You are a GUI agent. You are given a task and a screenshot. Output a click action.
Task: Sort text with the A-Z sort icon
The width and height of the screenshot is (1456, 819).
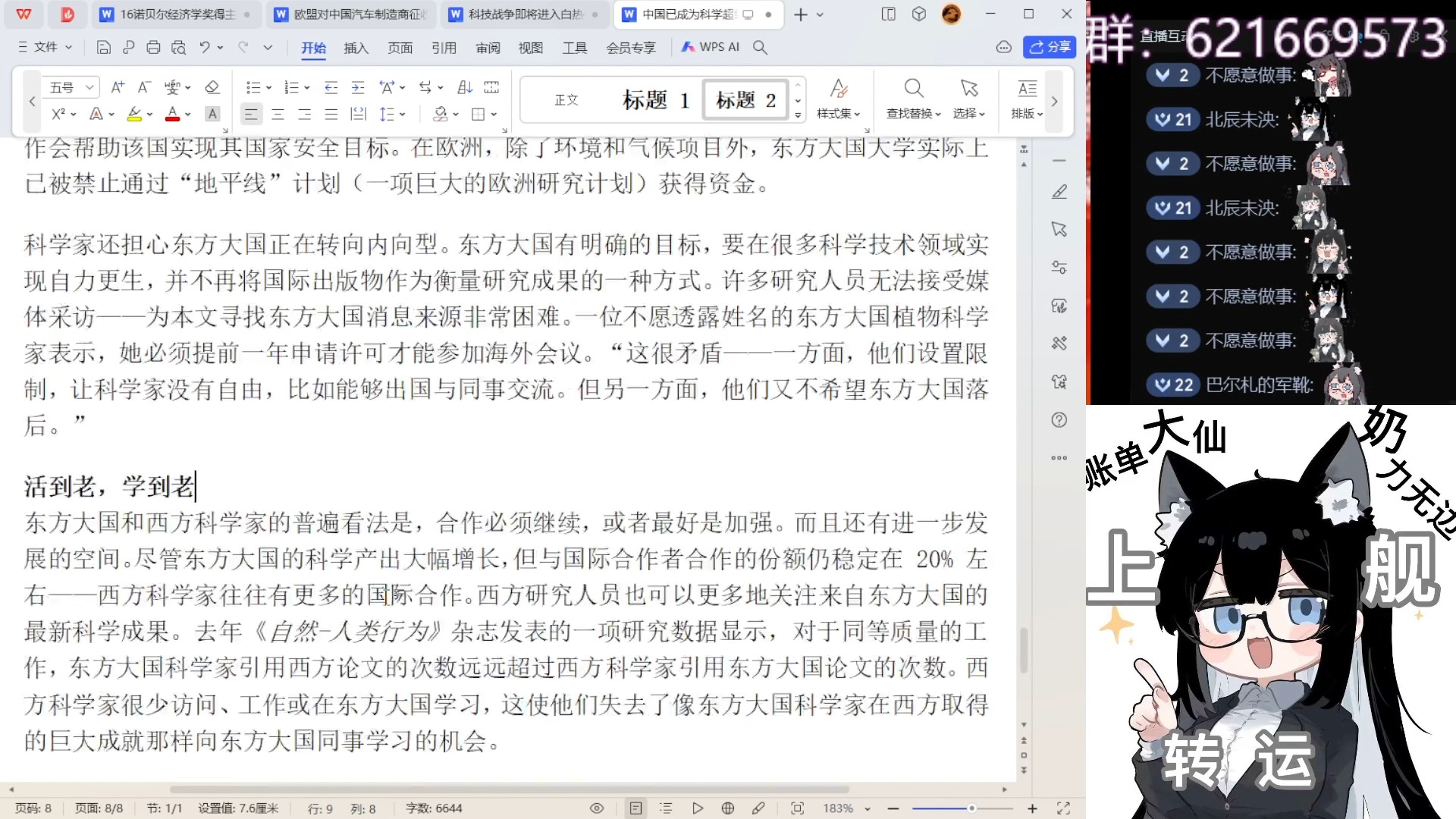tap(465, 87)
